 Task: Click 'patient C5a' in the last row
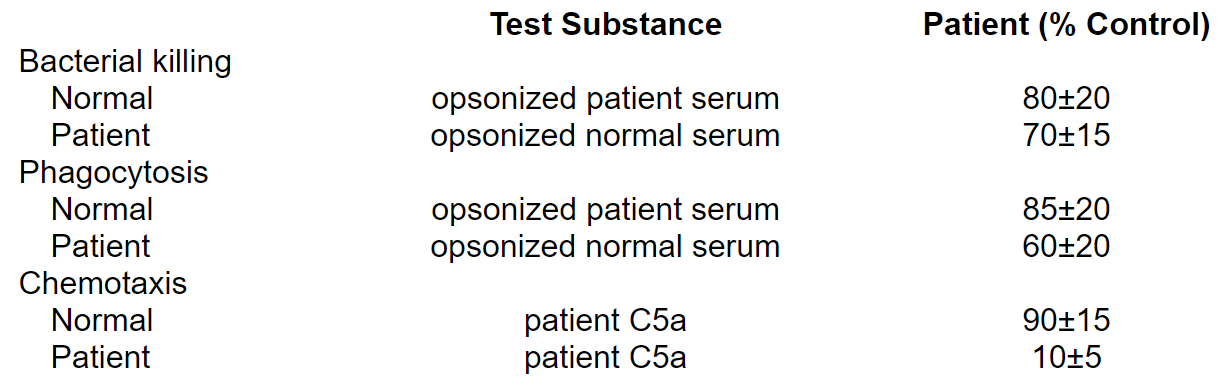(605, 358)
